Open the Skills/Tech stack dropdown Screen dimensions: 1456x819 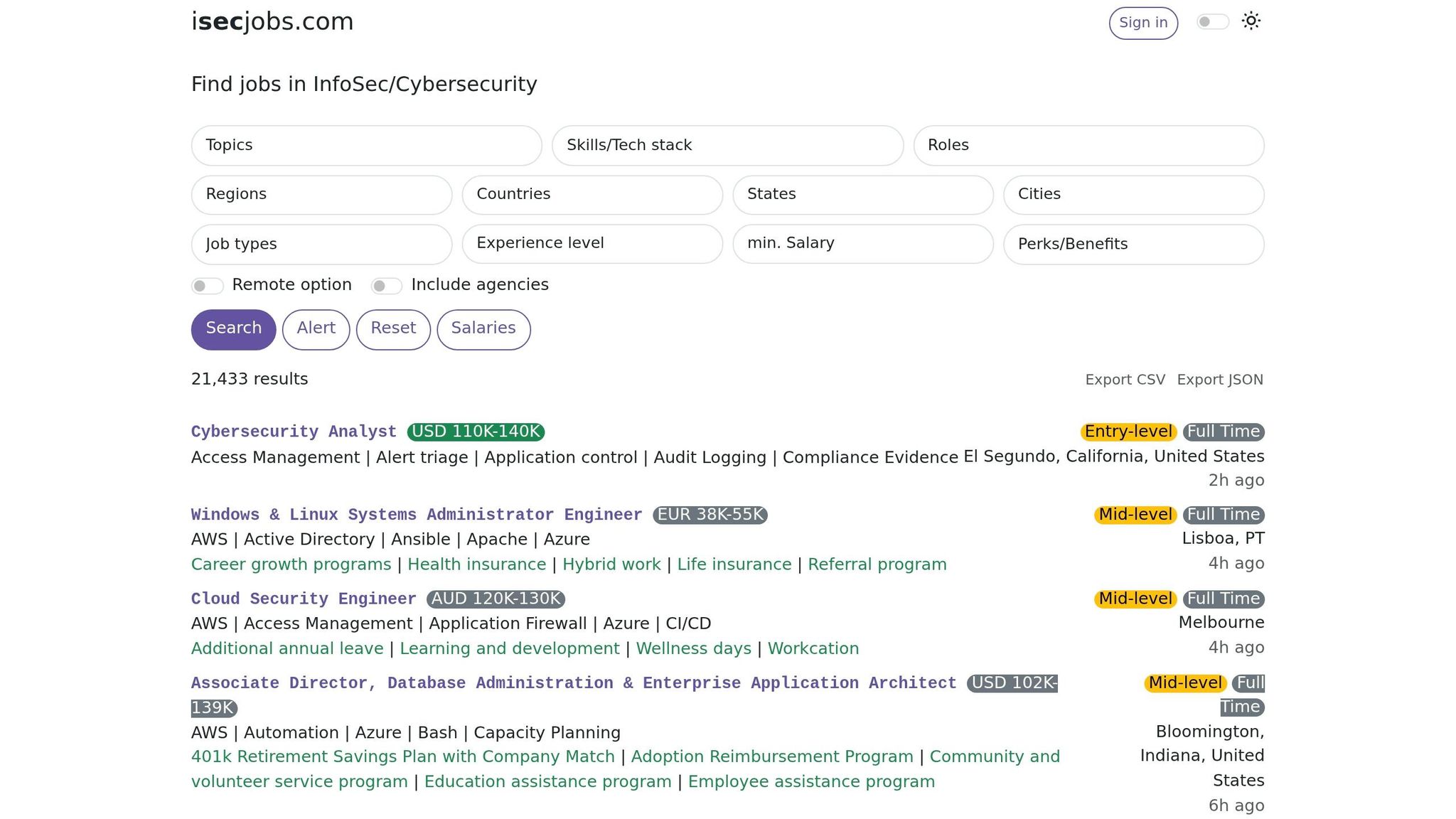pos(728,146)
